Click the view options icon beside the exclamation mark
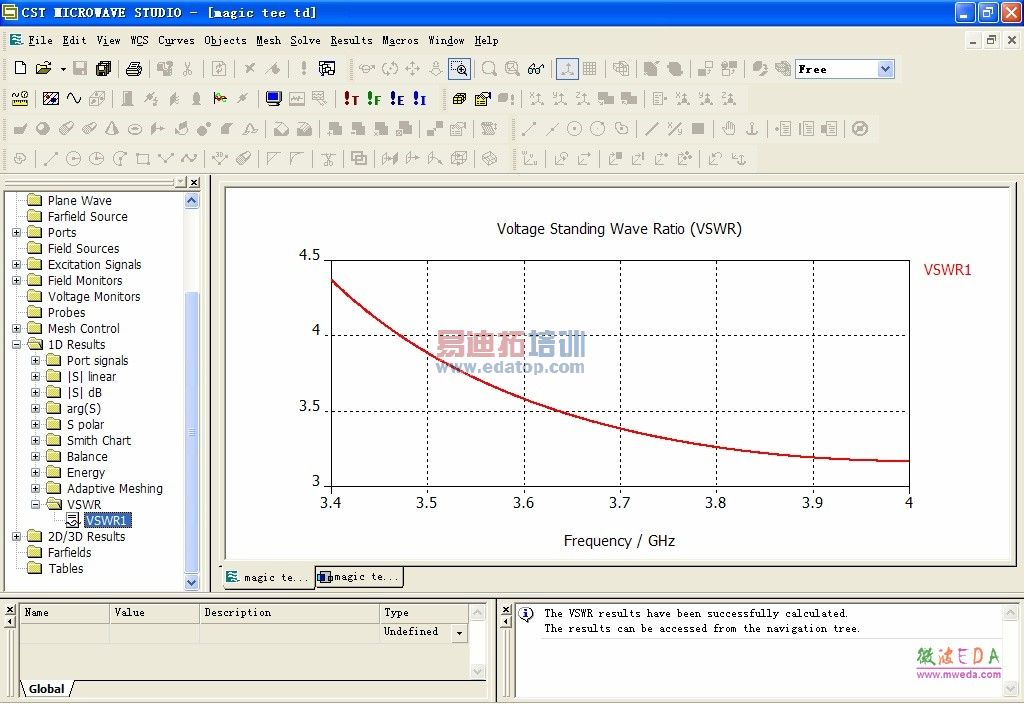 click(x=327, y=68)
